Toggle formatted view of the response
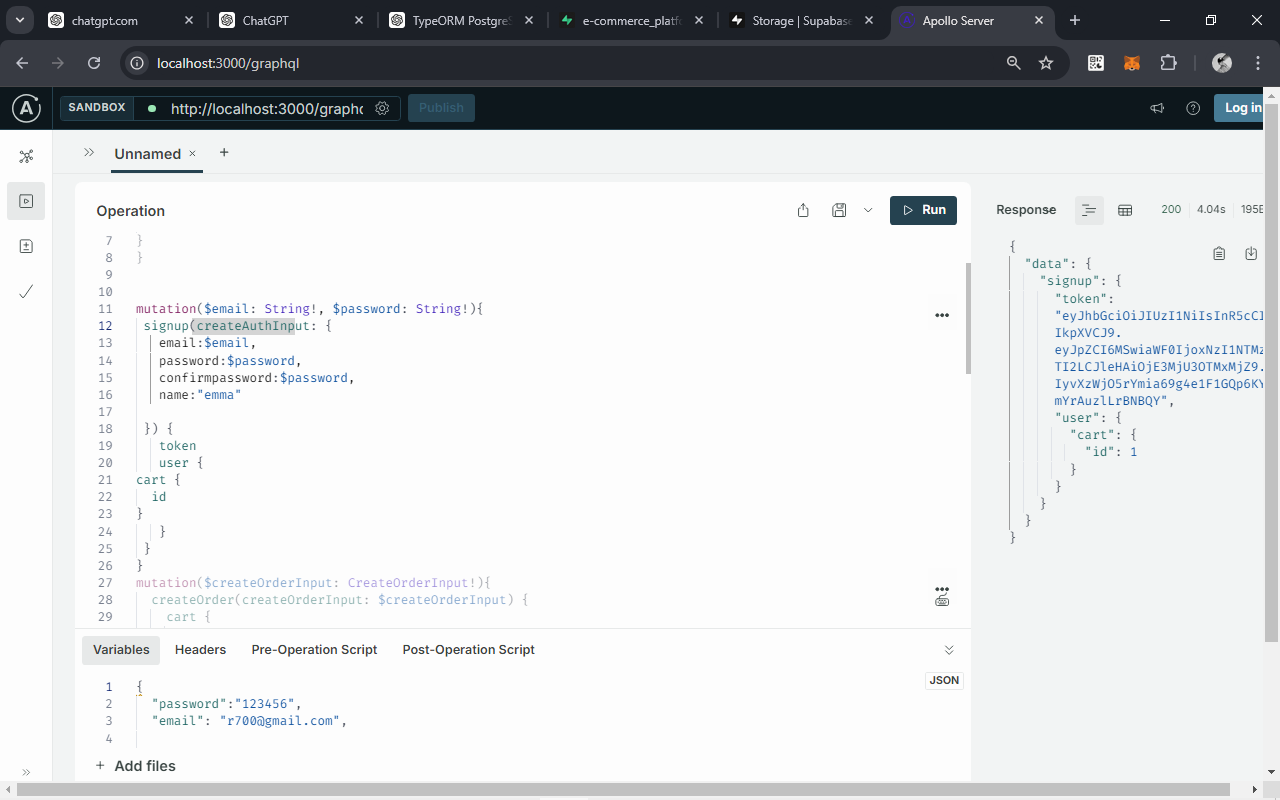 (1089, 210)
